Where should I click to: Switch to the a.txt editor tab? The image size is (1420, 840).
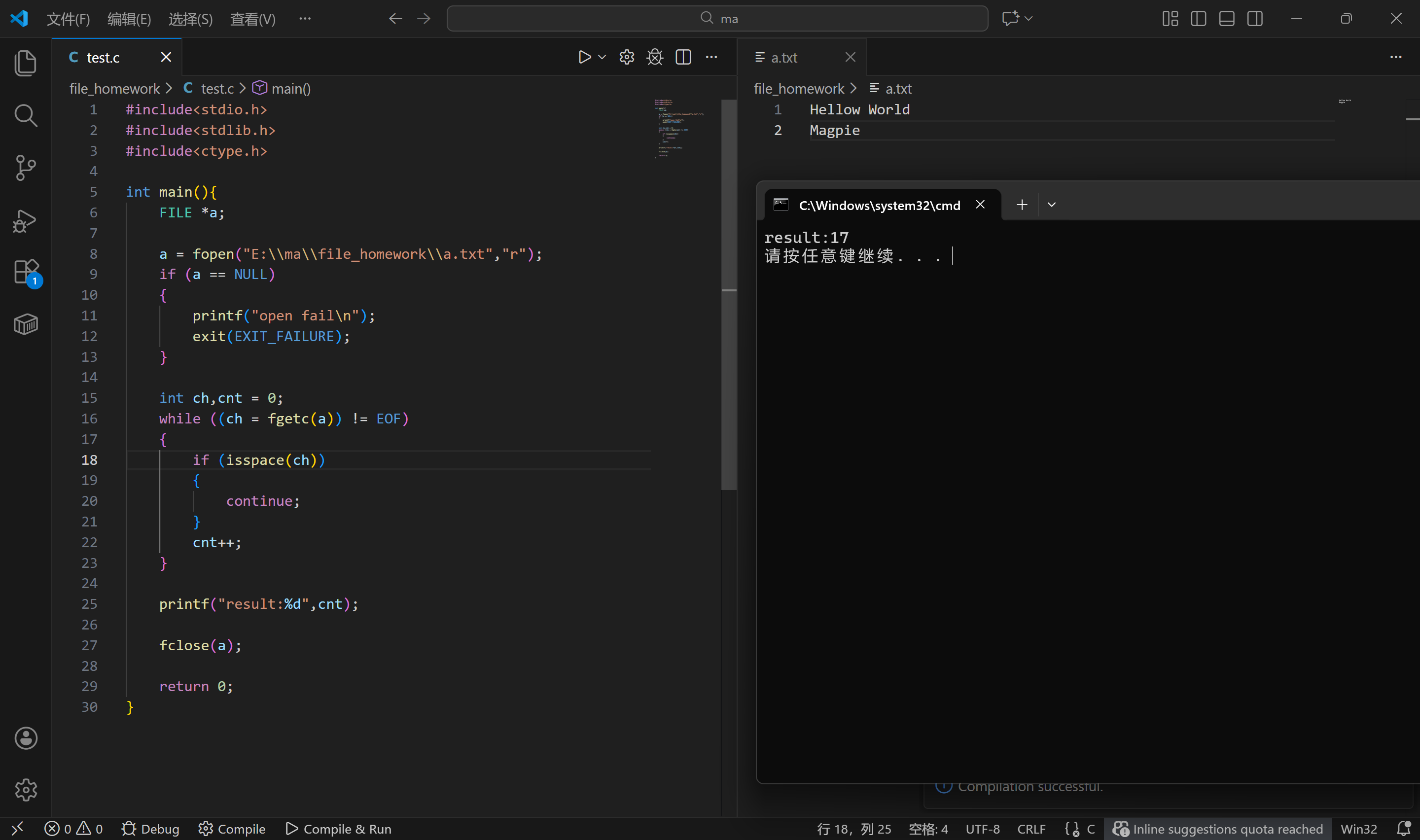point(784,57)
